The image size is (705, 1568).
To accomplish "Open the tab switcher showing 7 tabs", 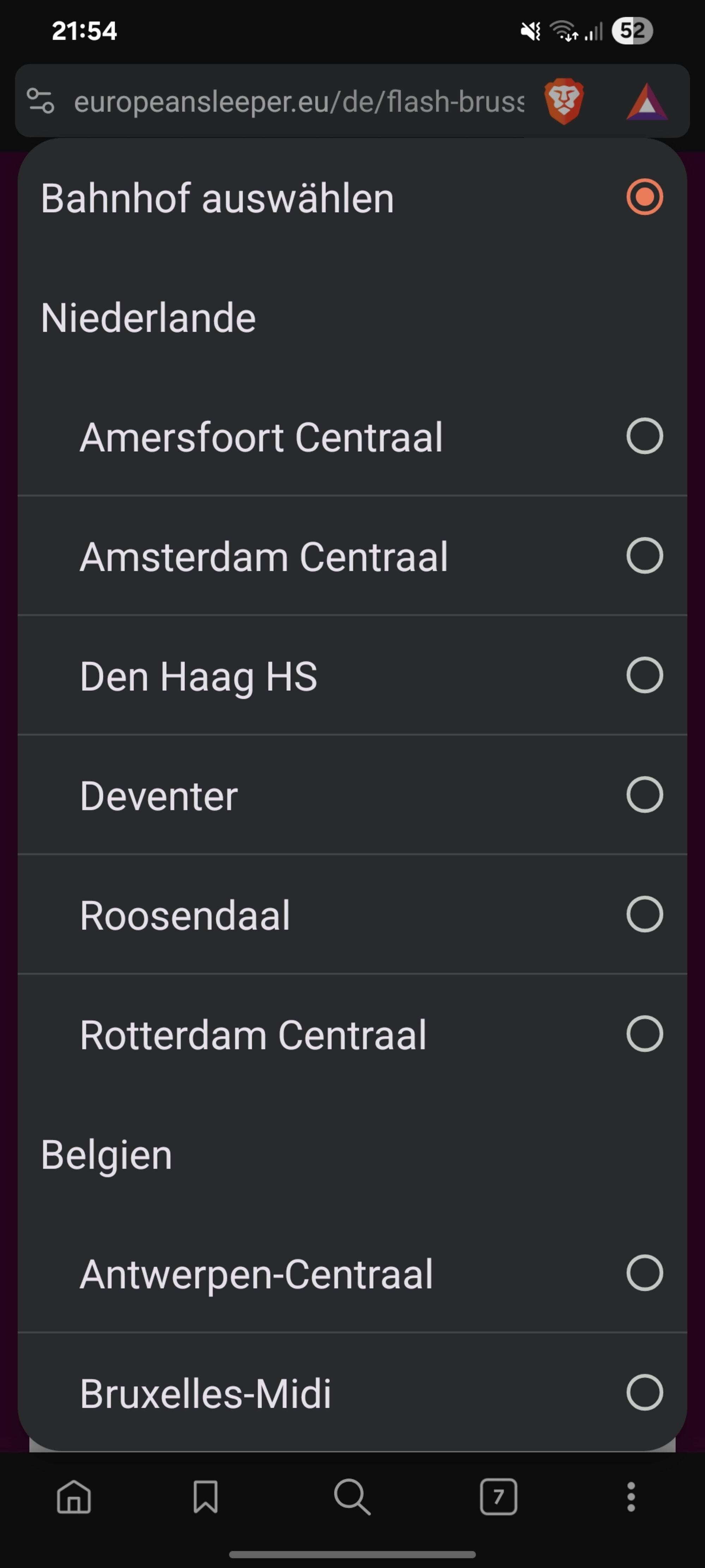I will click(498, 1497).
